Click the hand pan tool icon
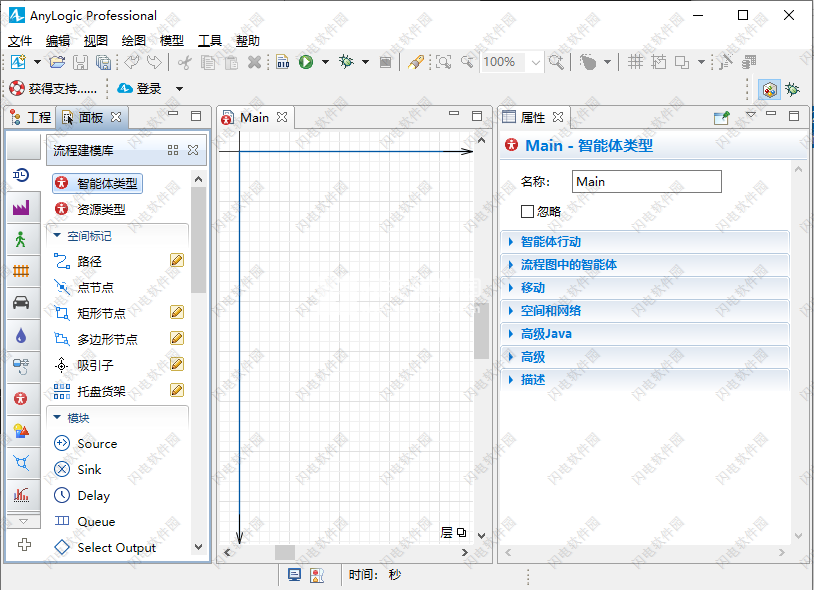Screen dimensions: 814x590 (588, 62)
